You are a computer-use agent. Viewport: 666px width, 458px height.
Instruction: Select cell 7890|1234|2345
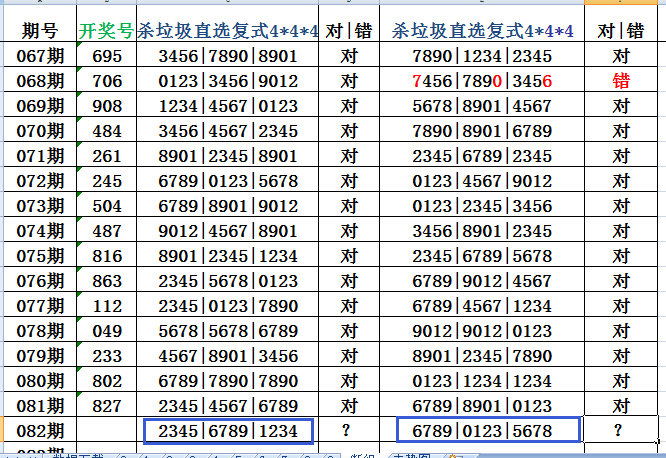pos(482,56)
